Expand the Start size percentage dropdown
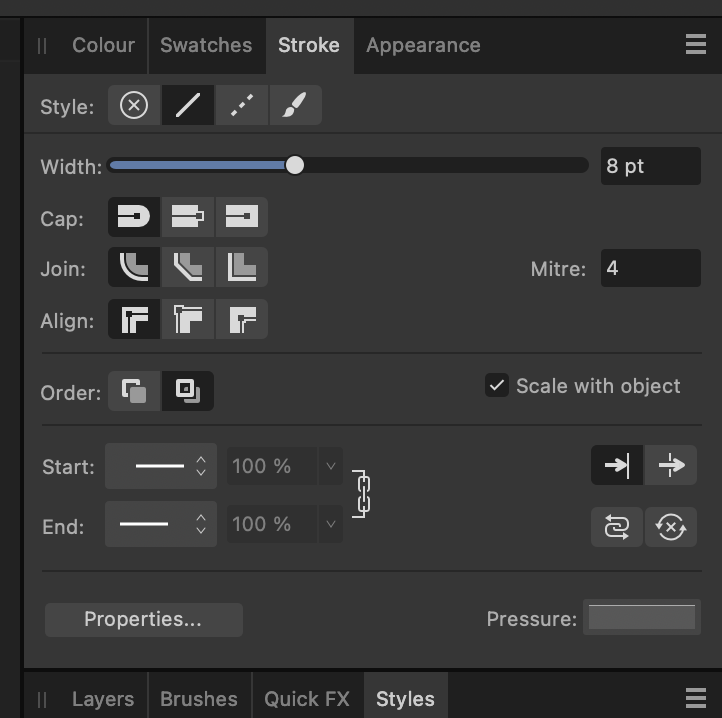Screen dimensions: 722x718 tap(331, 466)
